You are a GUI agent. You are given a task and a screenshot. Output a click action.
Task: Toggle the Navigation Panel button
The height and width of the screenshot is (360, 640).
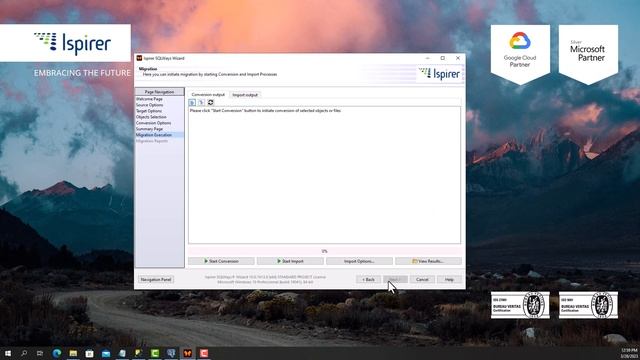point(156,280)
